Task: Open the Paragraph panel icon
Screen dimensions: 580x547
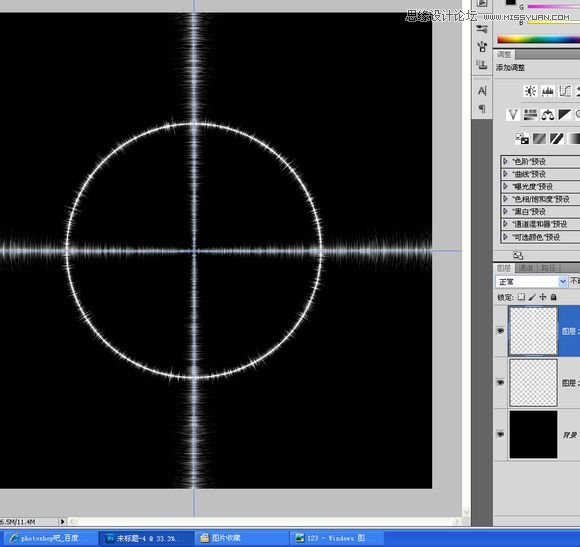Action: coord(482,109)
